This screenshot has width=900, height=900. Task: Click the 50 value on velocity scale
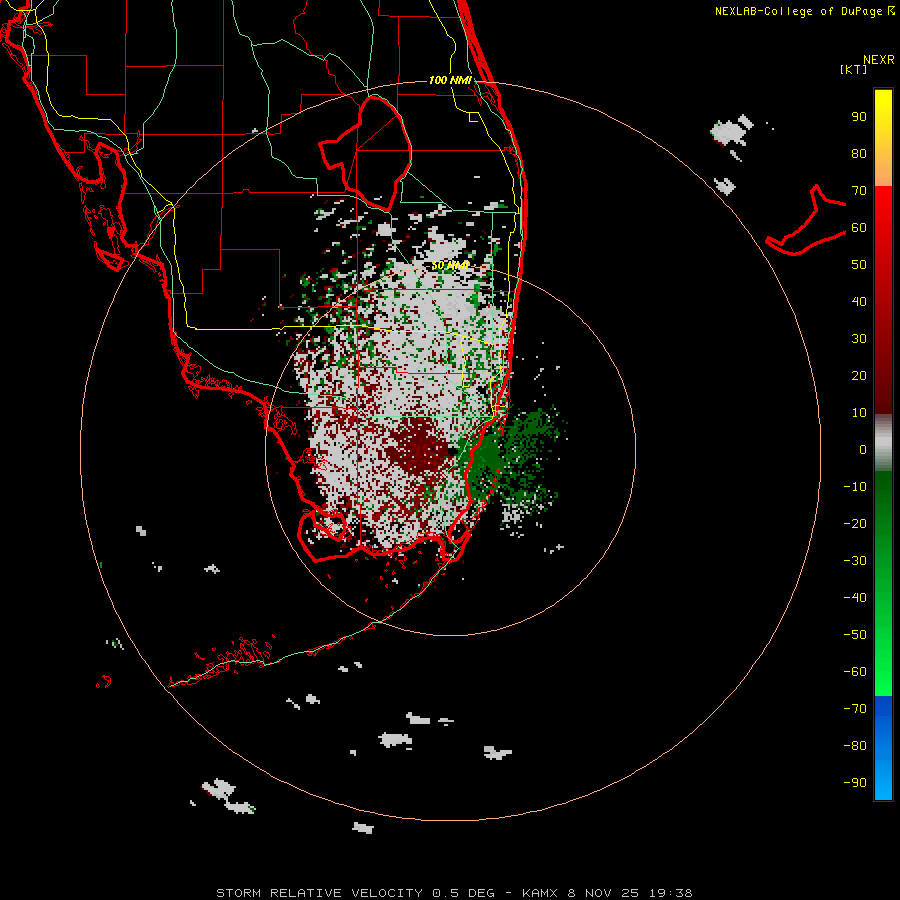tap(859, 265)
